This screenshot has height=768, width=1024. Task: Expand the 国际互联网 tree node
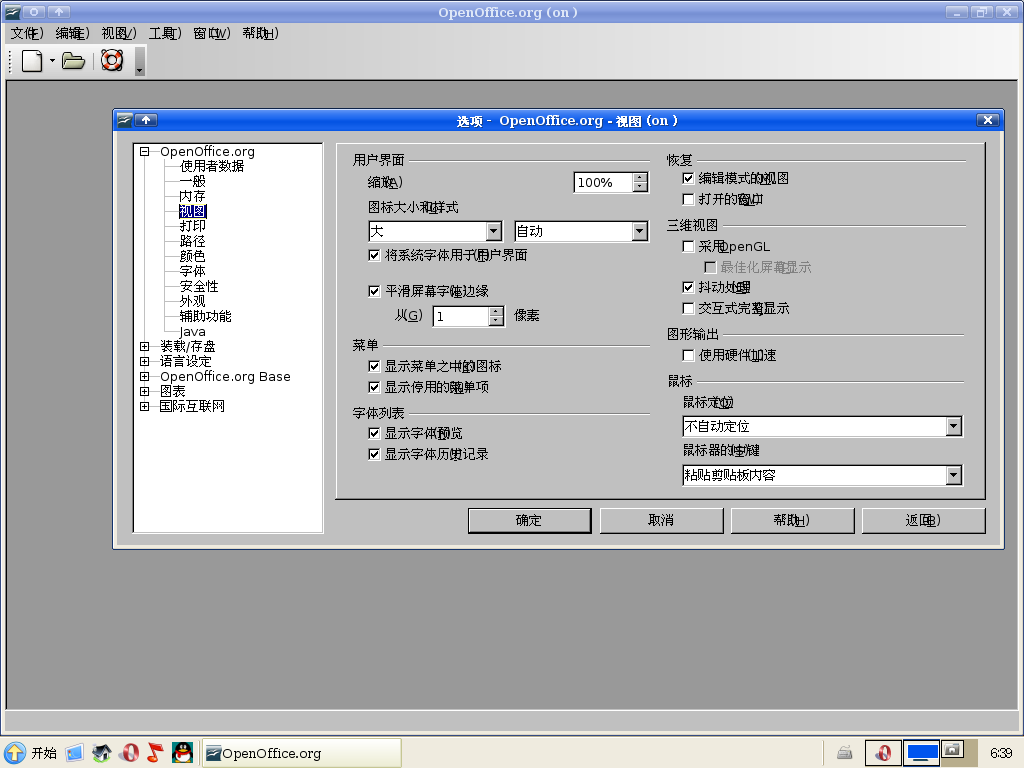[x=144, y=406]
